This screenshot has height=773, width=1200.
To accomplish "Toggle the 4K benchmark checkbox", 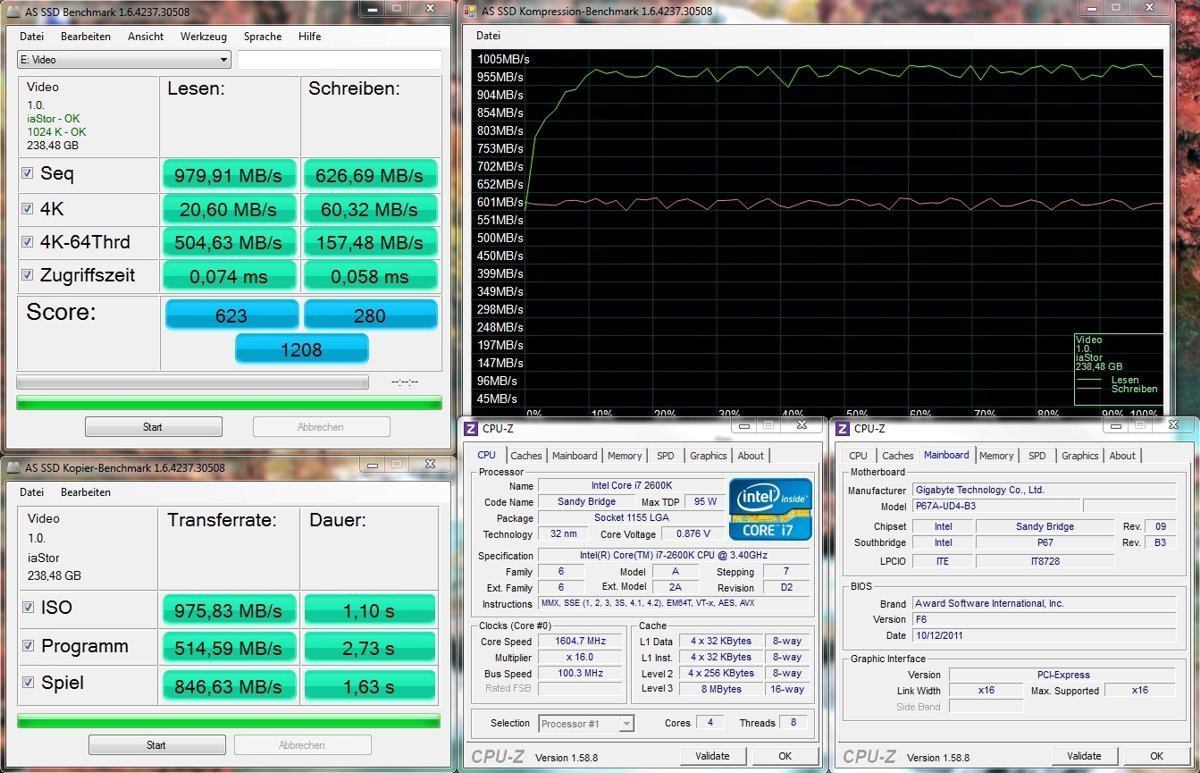I will point(27,208).
